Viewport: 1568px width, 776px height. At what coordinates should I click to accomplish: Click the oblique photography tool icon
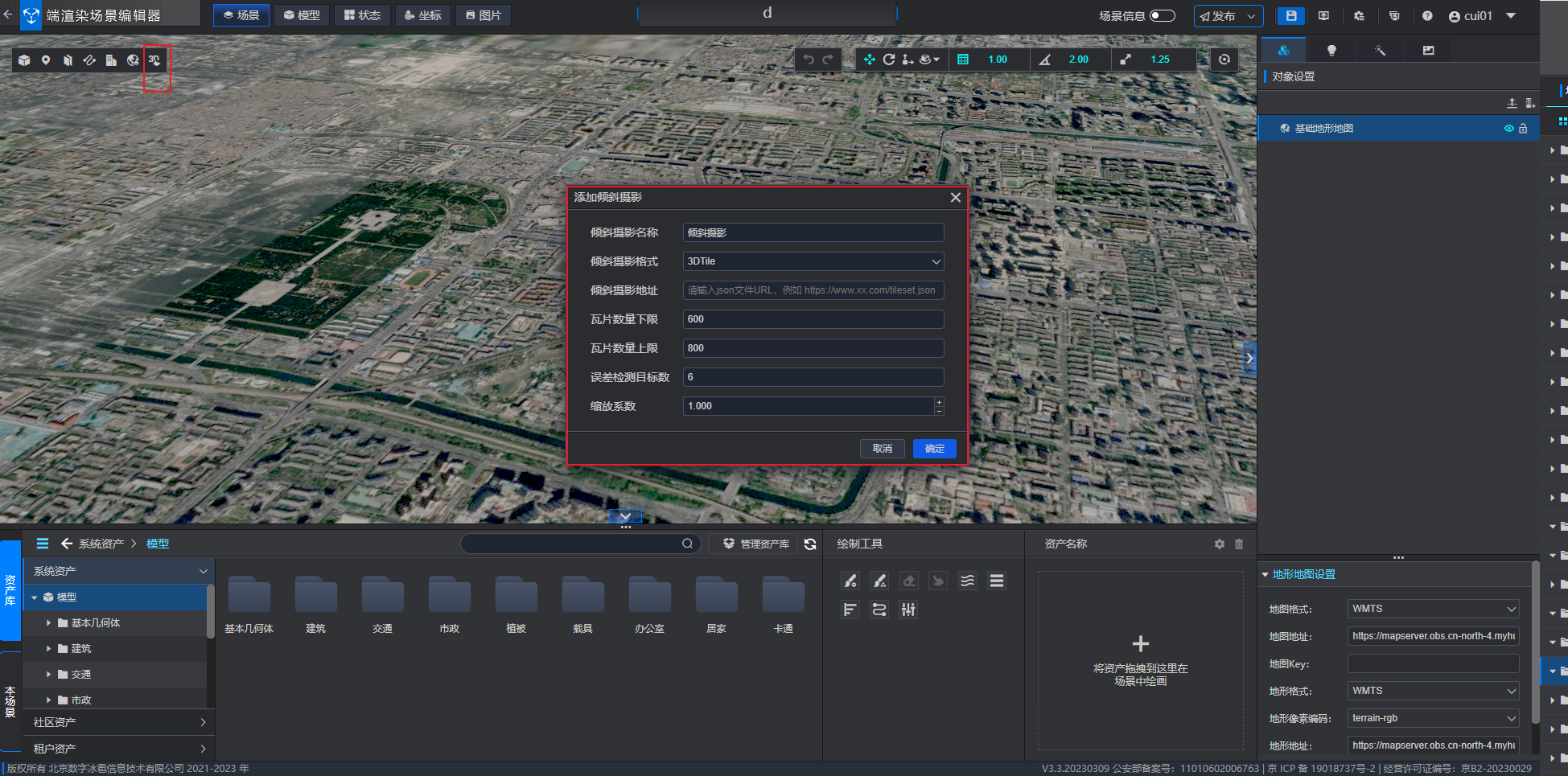pyautogui.click(x=154, y=60)
